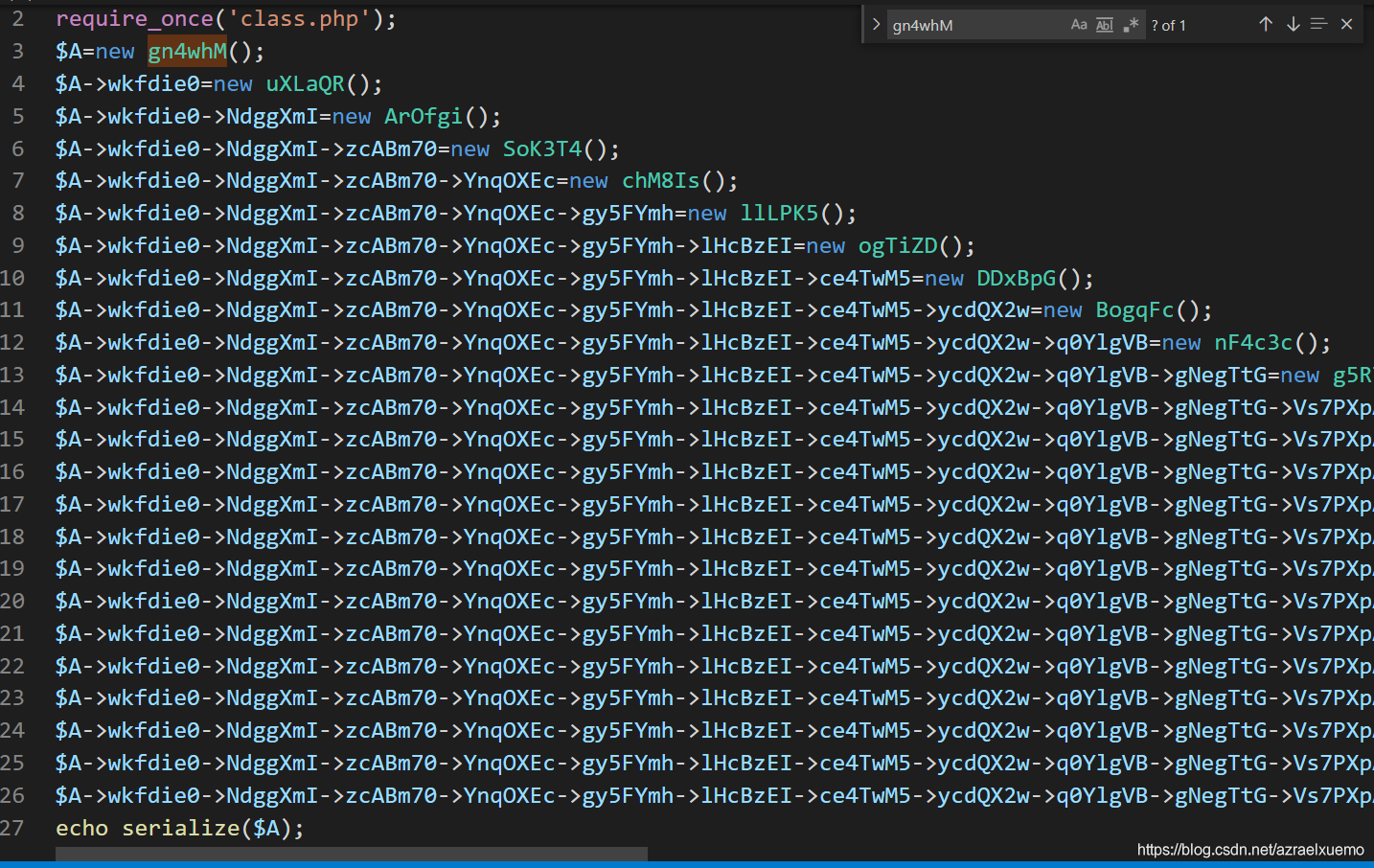Click BogqFc class name on line 11
The width and height of the screenshot is (1374, 868).
[x=1135, y=310]
